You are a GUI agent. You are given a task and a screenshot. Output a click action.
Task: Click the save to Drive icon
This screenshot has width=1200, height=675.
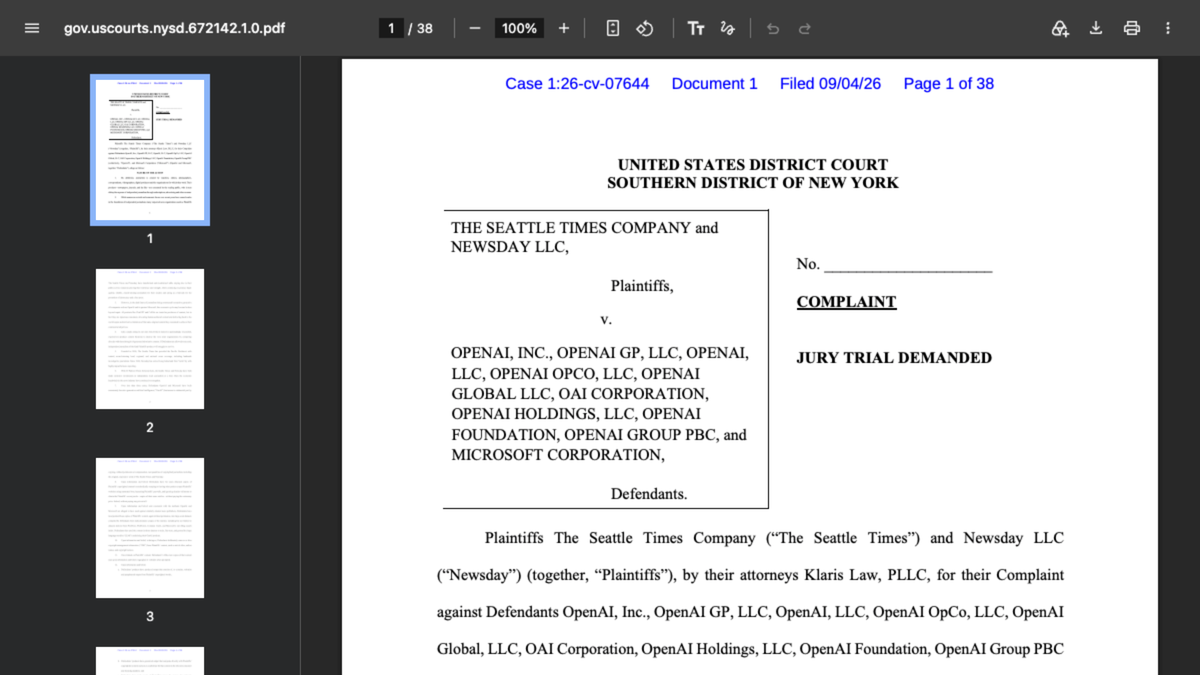[x=1060, y=28]
